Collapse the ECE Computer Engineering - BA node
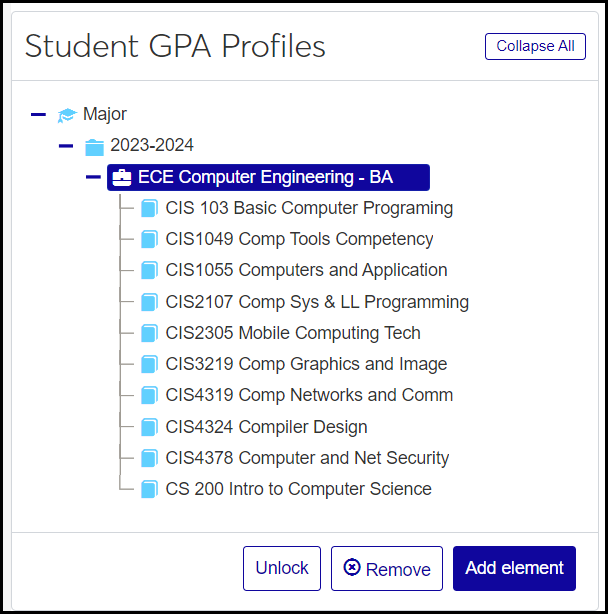608x614 pixels. click(93, 178)
